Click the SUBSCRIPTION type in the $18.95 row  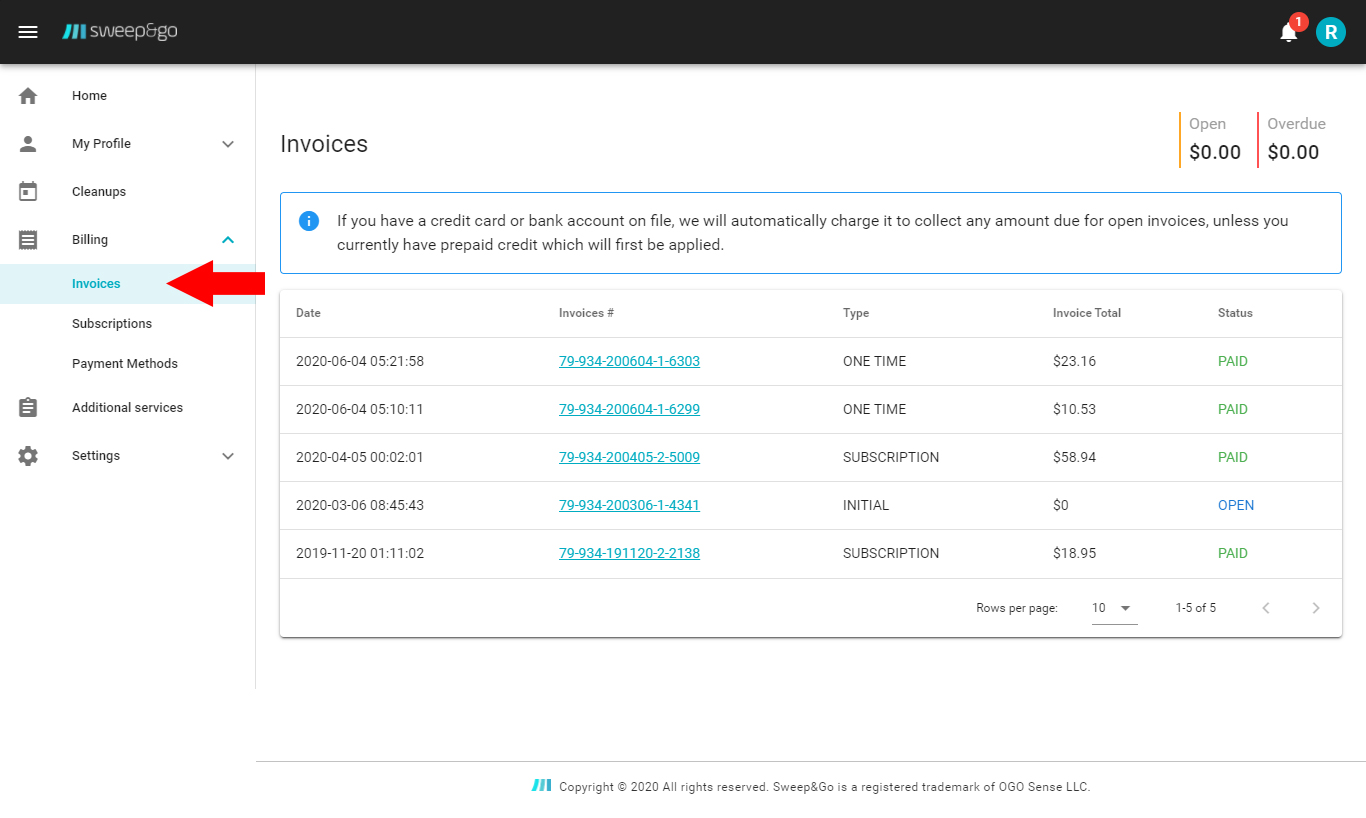tap(891, 553)
